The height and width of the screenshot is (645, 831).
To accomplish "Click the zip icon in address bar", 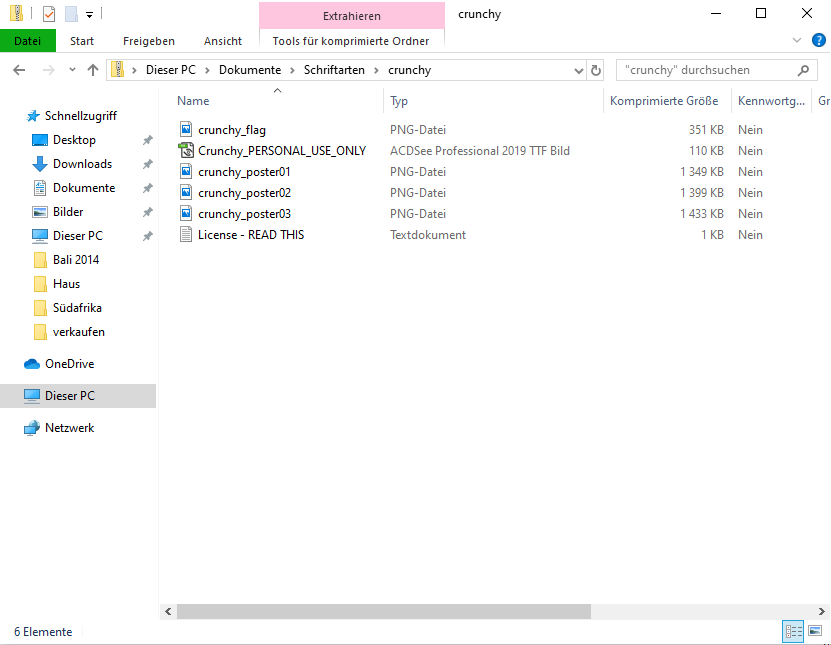I will pos(118,69).
